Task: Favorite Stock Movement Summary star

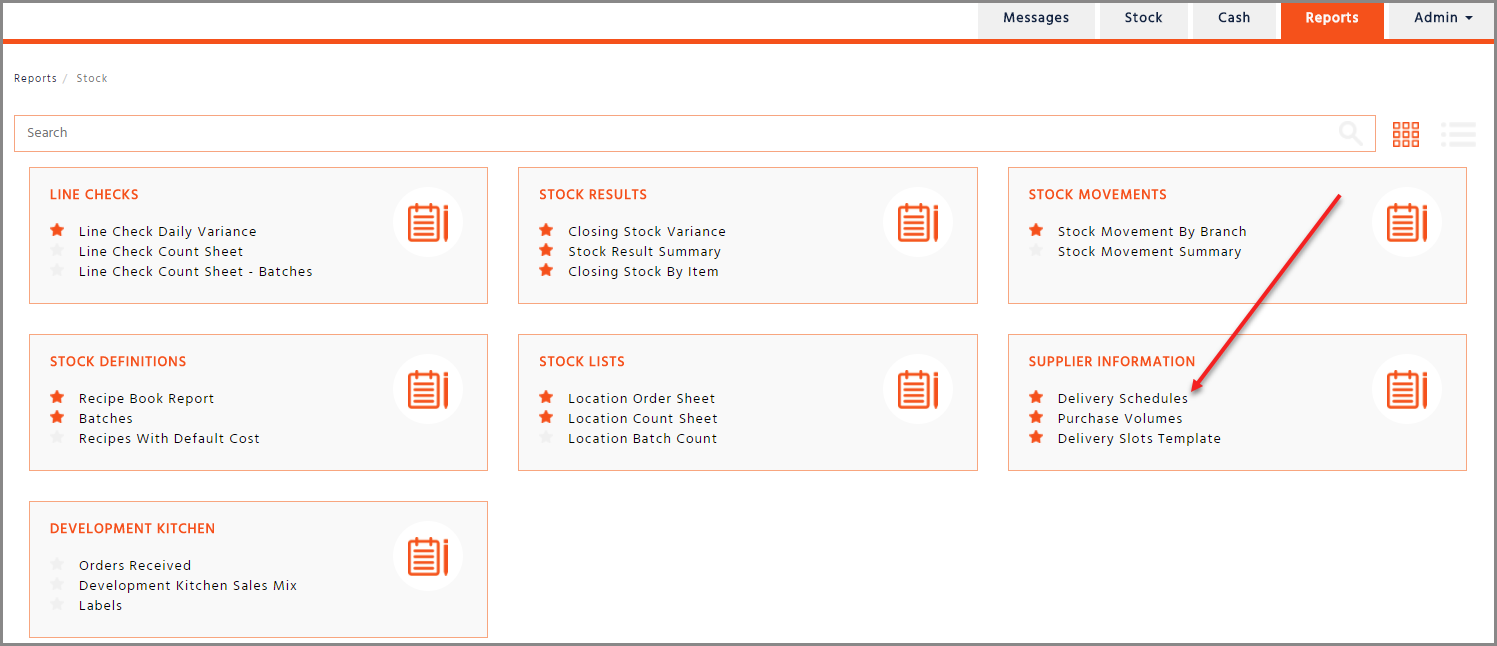Action: click(x=1036, y=250)
